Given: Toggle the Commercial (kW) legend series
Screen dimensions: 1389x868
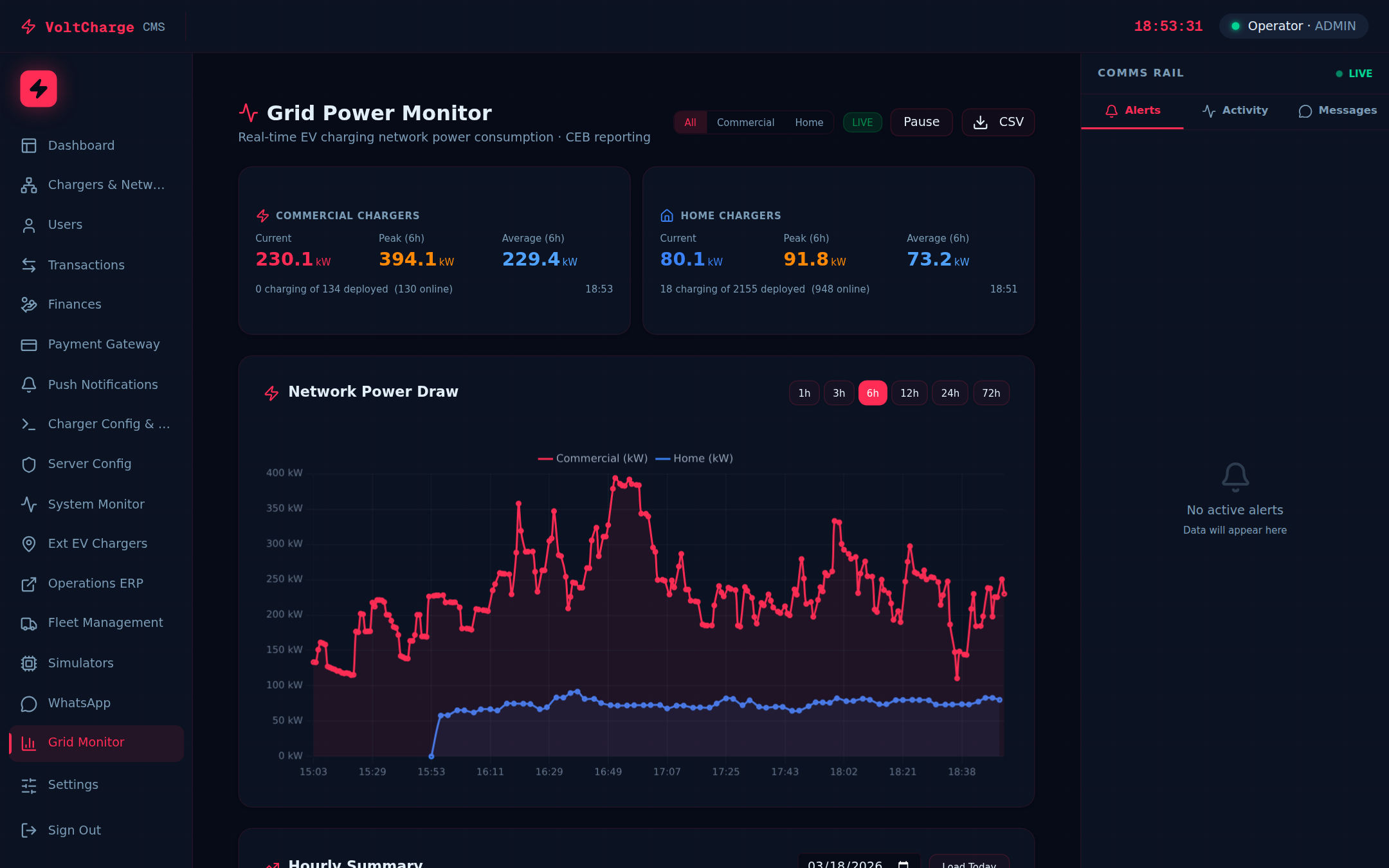Looking at the screenshot, I should pos(592,458).
